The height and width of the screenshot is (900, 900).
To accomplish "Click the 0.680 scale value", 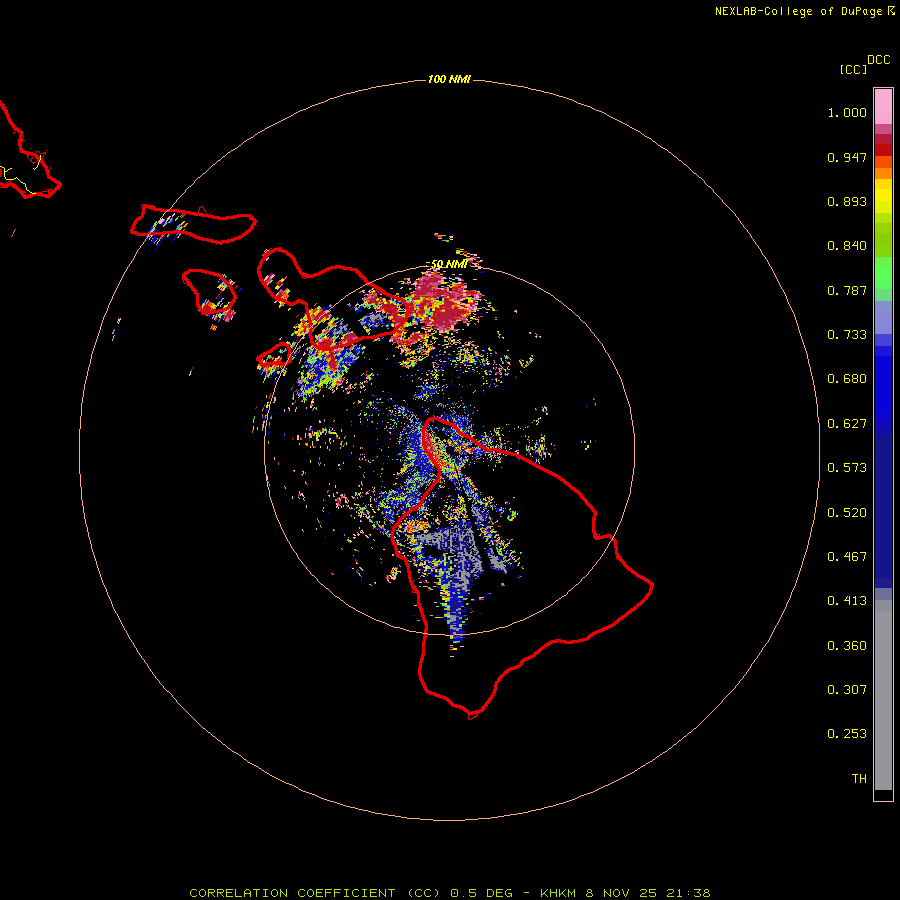I will (x=847, y=379).
